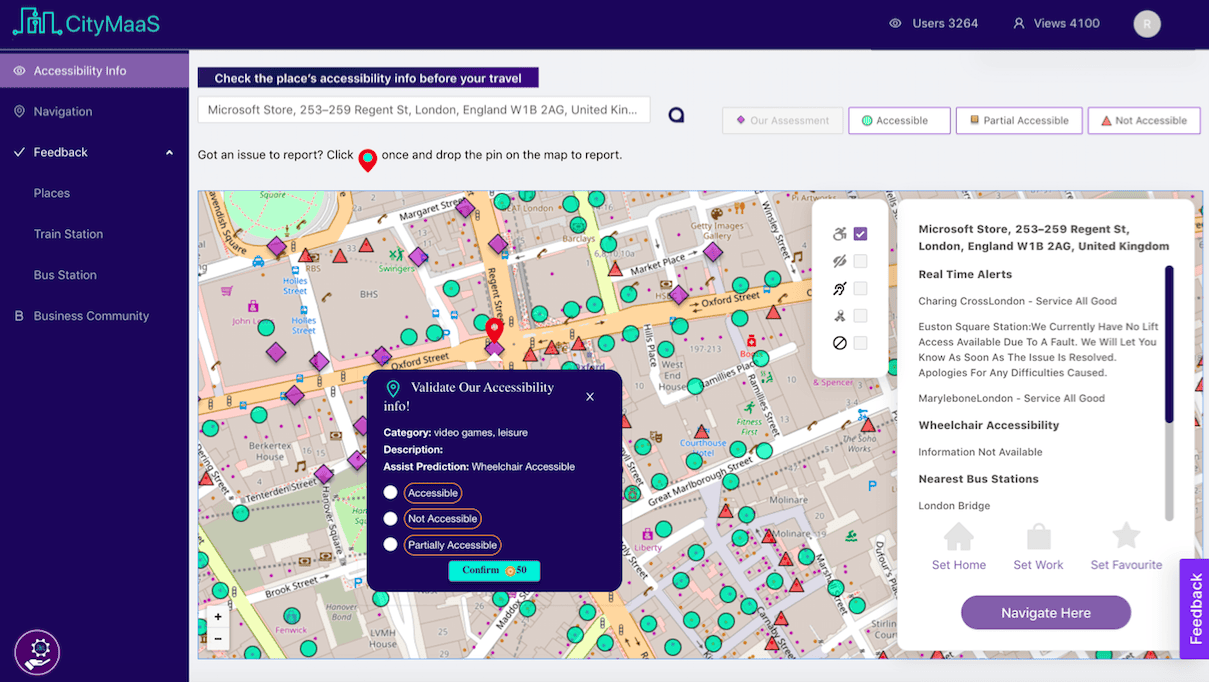This screenshot has width=1209, height=682.
Task: Click the Accessible legend button
Action: click(899, 120)
